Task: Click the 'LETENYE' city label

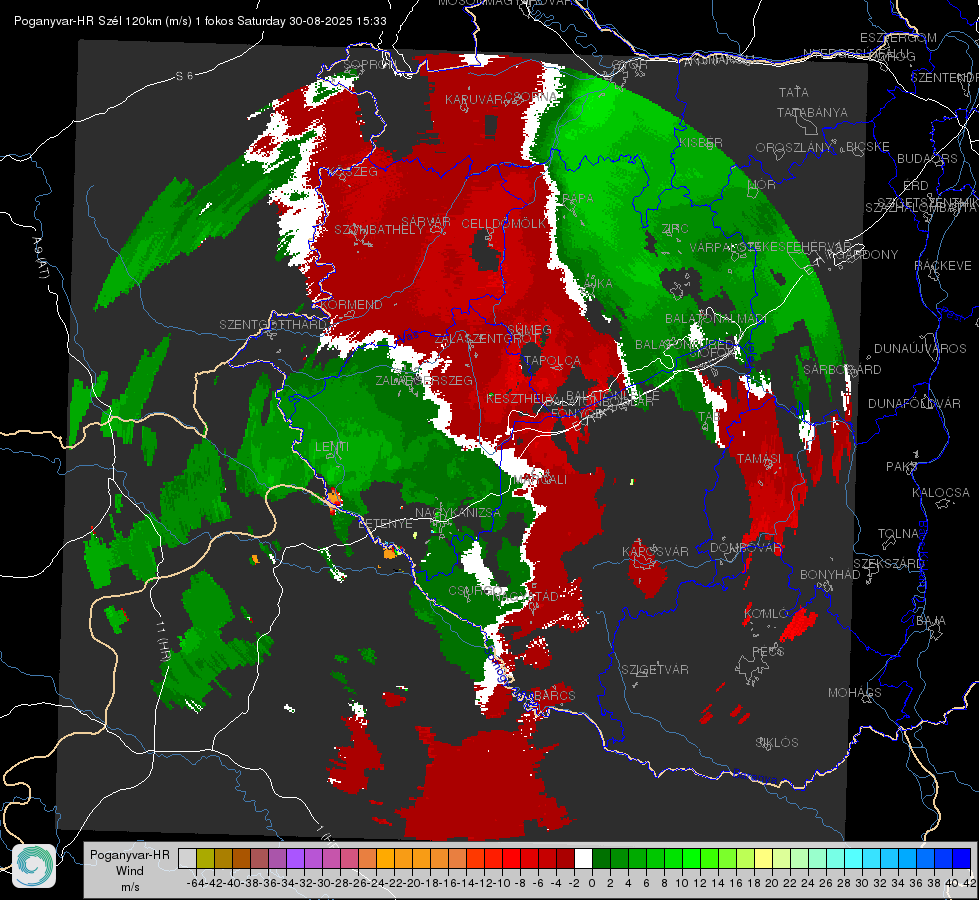Action: coord(385,523)
